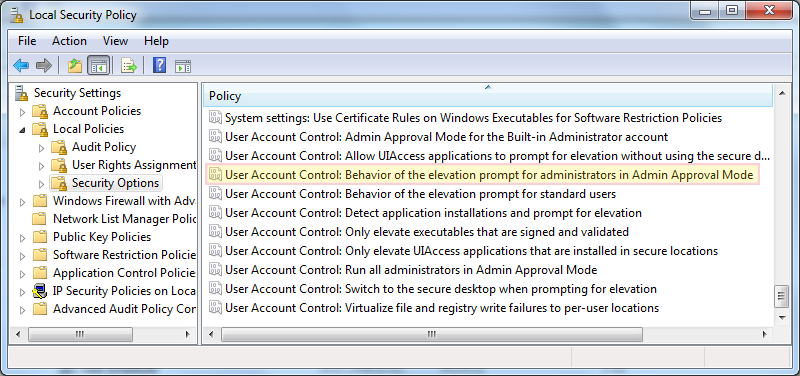Screen dimensions: 800x376
Task: Select Virtualize file and registry write failures policy
Action: pos(442,308)
